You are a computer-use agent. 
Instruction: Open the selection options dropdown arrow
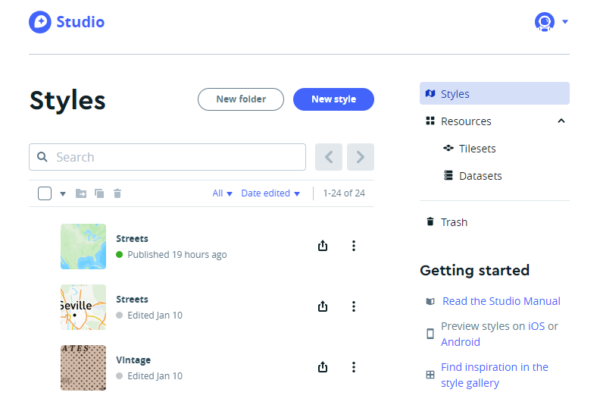tap(63, 194)
